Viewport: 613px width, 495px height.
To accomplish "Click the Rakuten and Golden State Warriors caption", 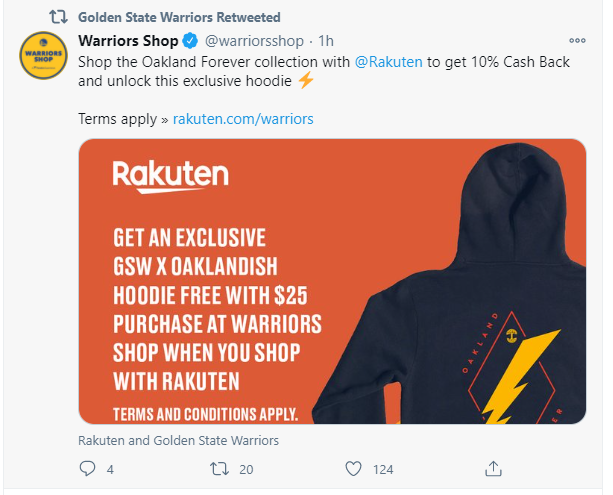I will pos(178,440).
